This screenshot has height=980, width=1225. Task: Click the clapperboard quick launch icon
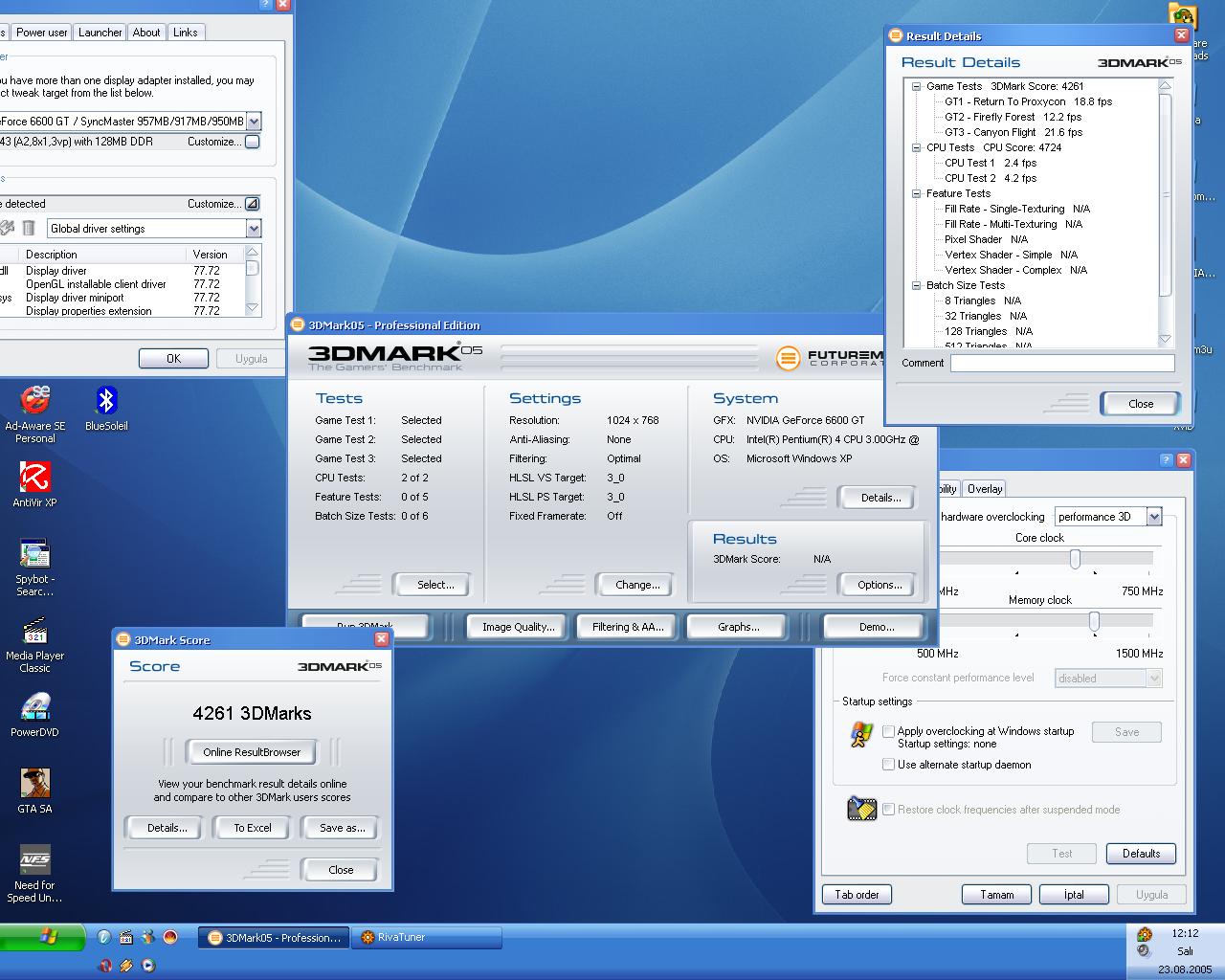coord(126,938)
